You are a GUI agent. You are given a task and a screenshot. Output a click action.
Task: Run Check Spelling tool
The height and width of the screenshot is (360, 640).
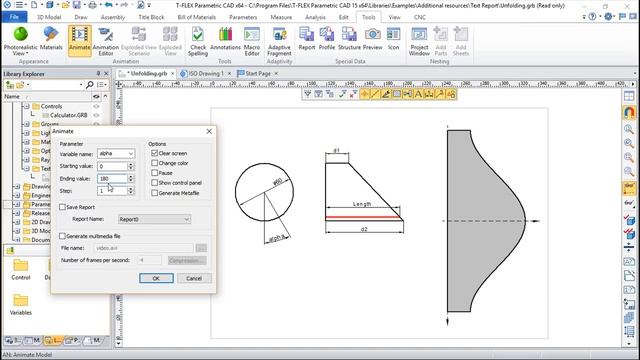pos(198,40)
